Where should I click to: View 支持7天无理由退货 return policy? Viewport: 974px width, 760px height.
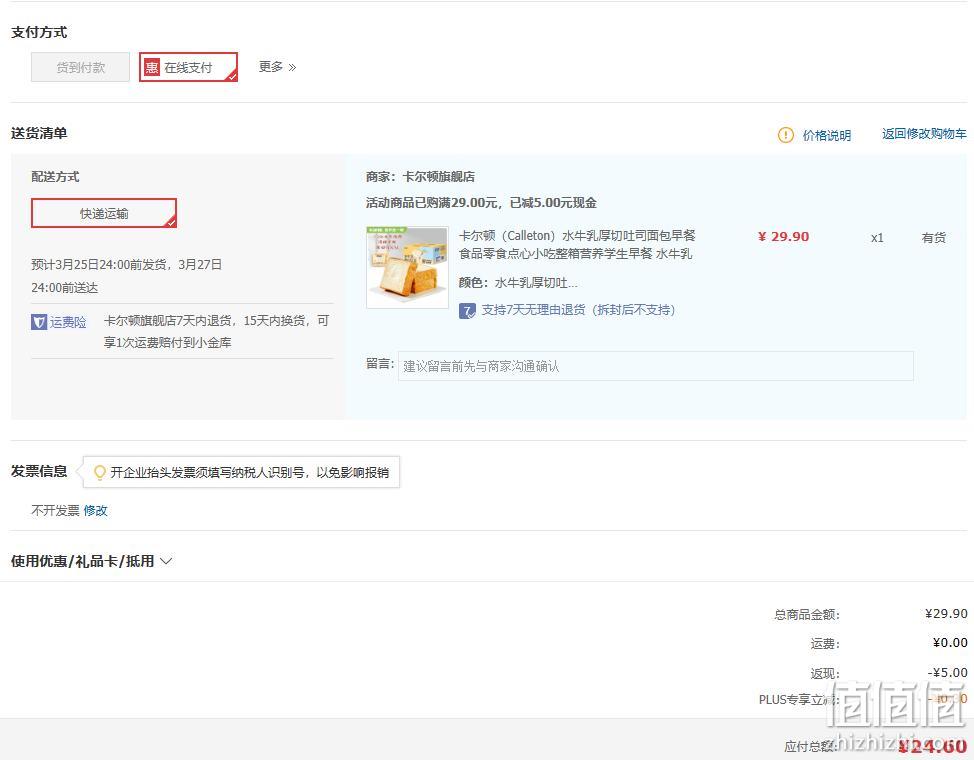[x=578, y=309]
